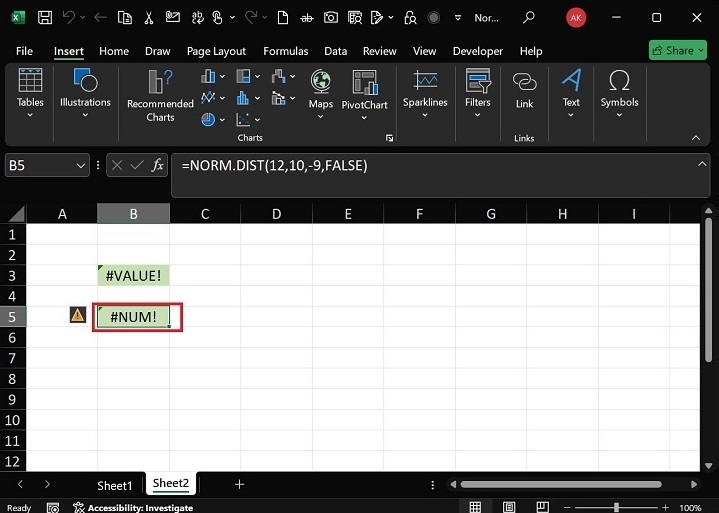Collapse the ribbon with the chevron
This screenshot has height=513, width=719.
697,138
